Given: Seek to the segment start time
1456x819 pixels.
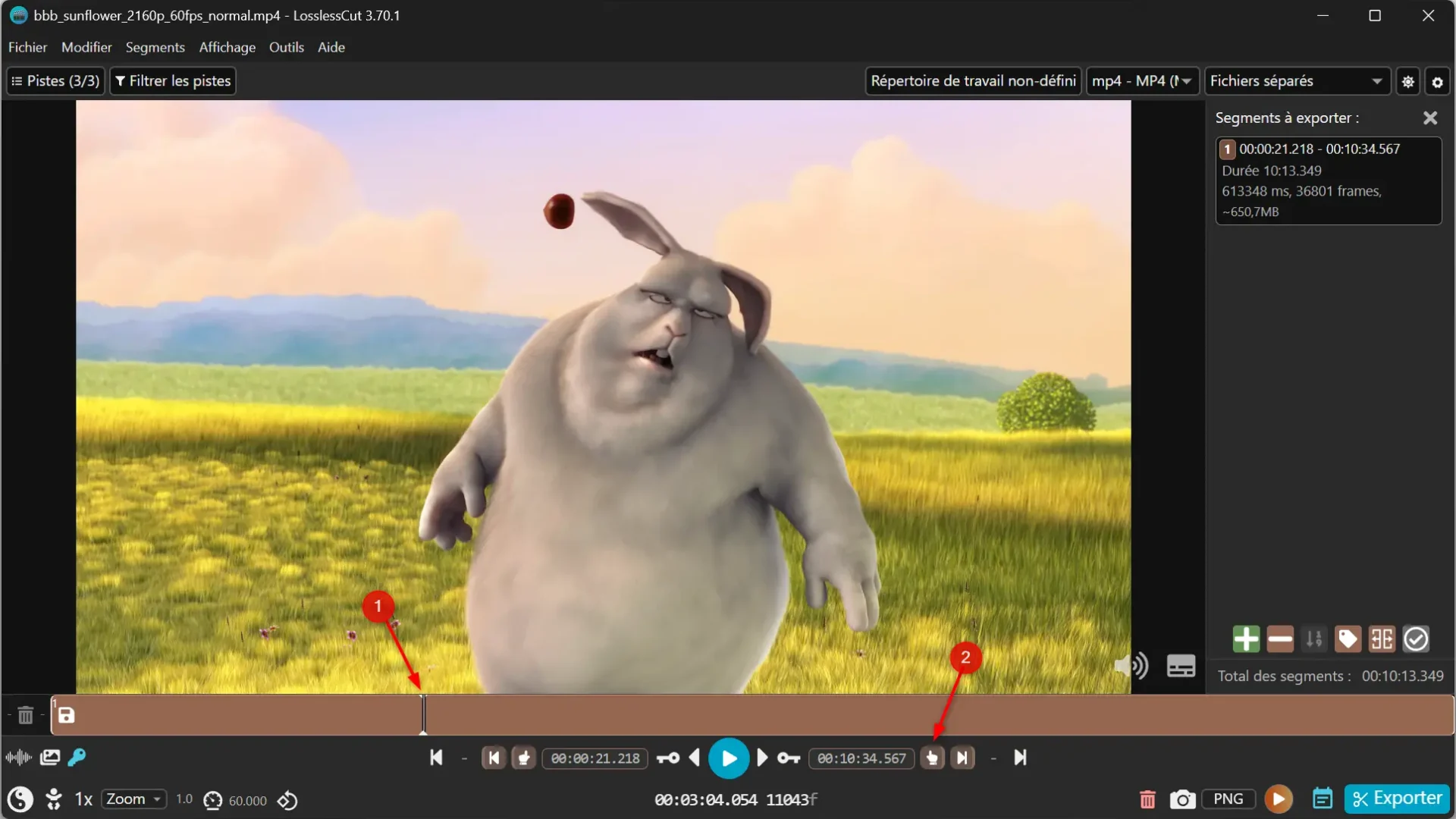Looking at the screenshot, I should pos(494,758).
